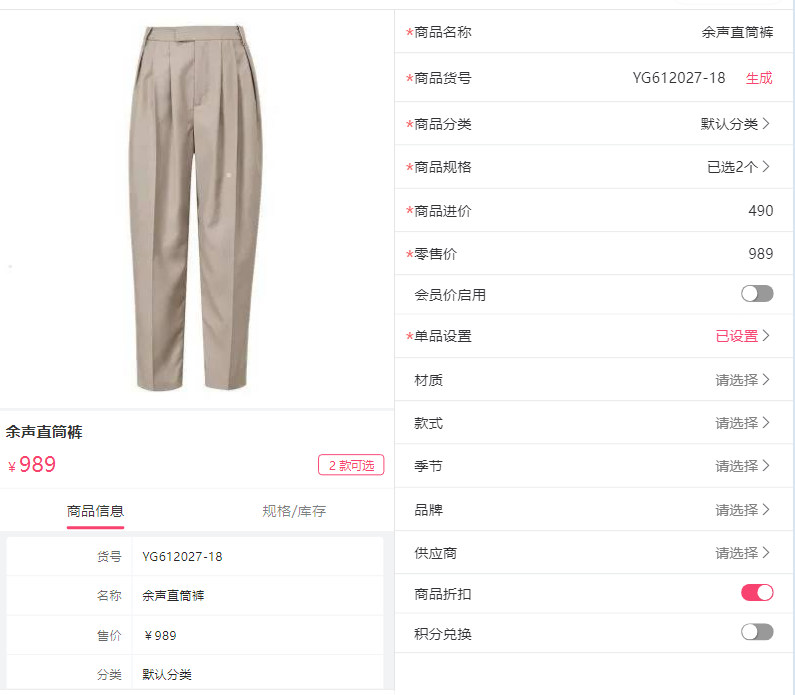The height and width of the screenshot is (695, 795).
Task: Turn off the 商品折扣 switch
Action: [x=757, y=593]
